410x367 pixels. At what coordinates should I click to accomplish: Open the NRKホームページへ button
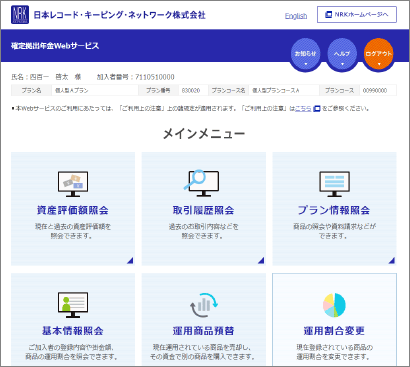click(357, 15)
